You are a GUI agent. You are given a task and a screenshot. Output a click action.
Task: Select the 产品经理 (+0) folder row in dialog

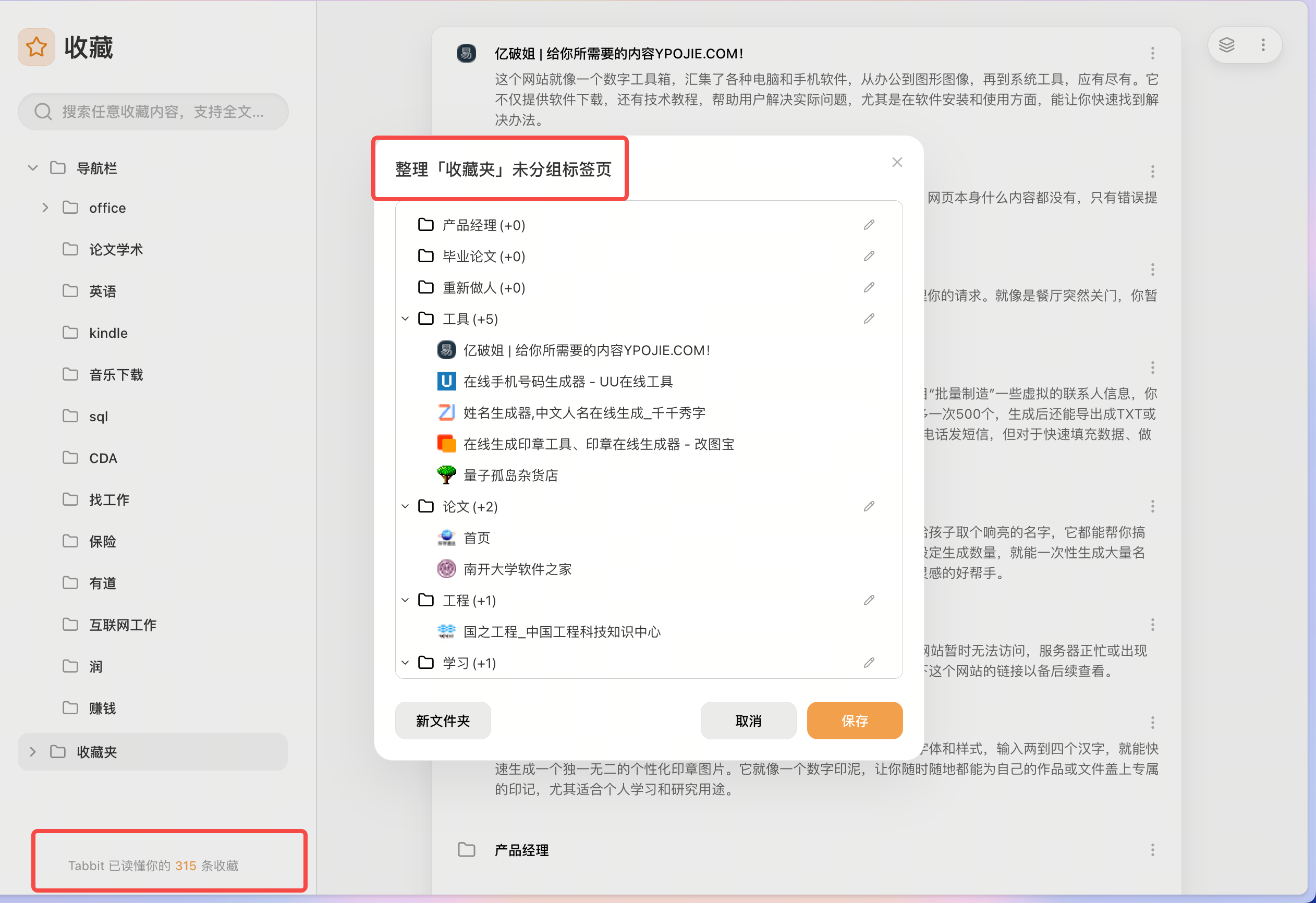pos(649,225)
